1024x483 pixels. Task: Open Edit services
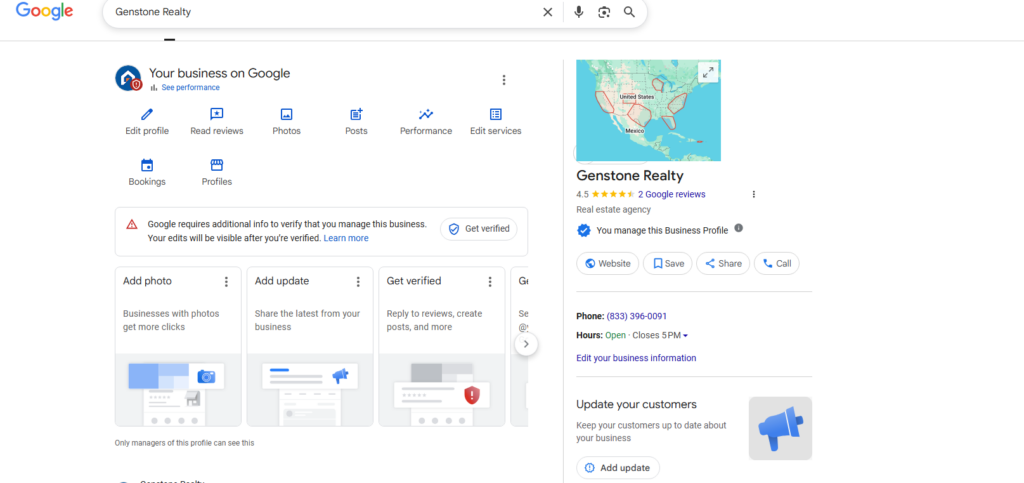[x=496, y=122]
